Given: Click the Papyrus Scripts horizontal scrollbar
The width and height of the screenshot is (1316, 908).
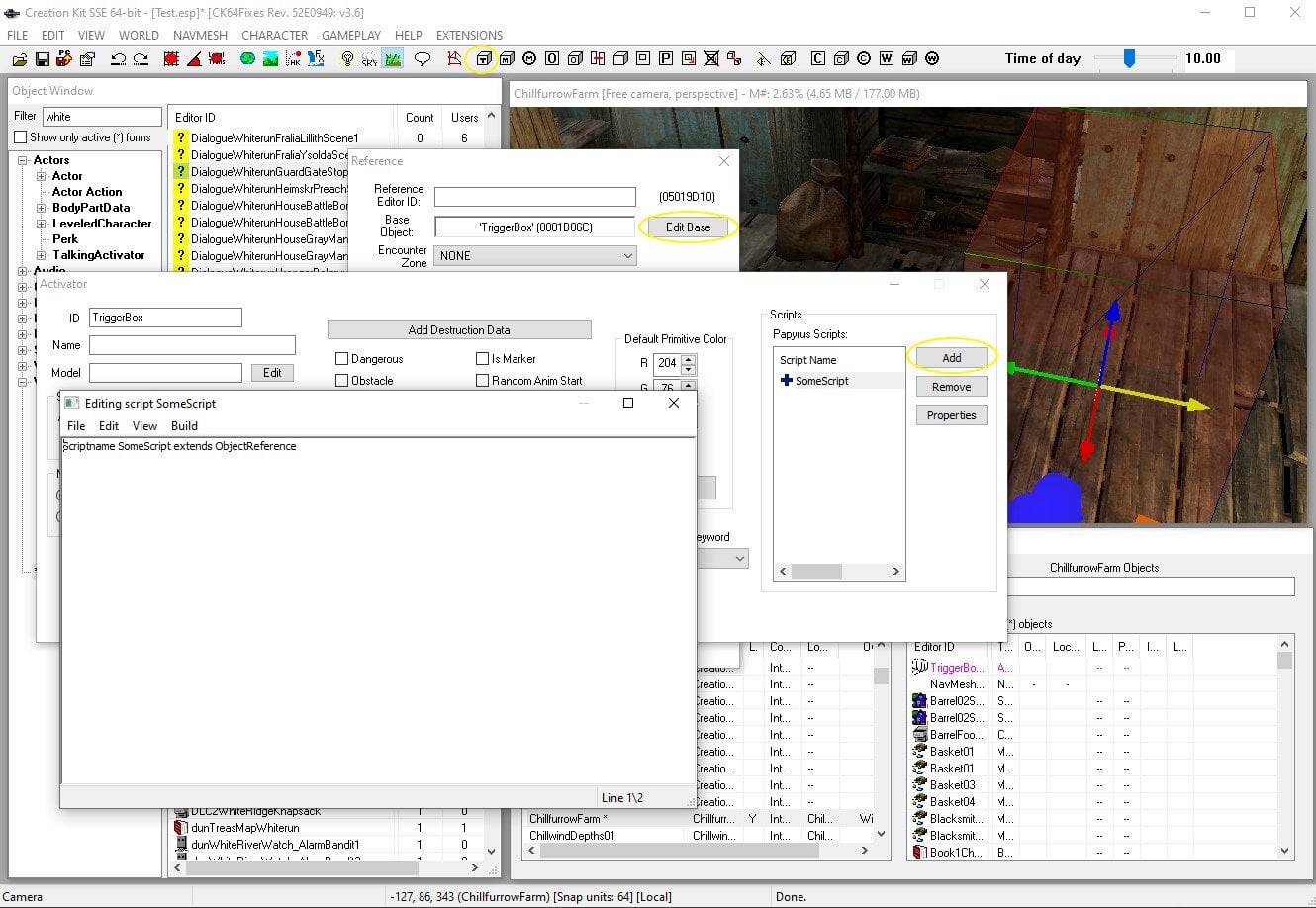Looking at the screenshot, I should [x=839, y=572].
